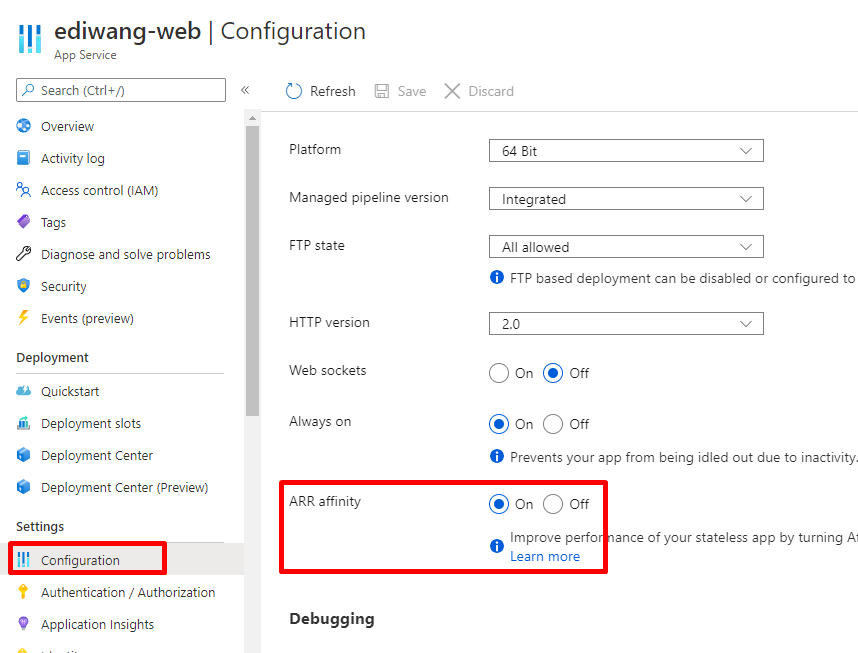Navigate to Deployment slots
Image resolution: width=858 pixels, height=653 pixels.
pyautogui.click(x=91, y=424)
